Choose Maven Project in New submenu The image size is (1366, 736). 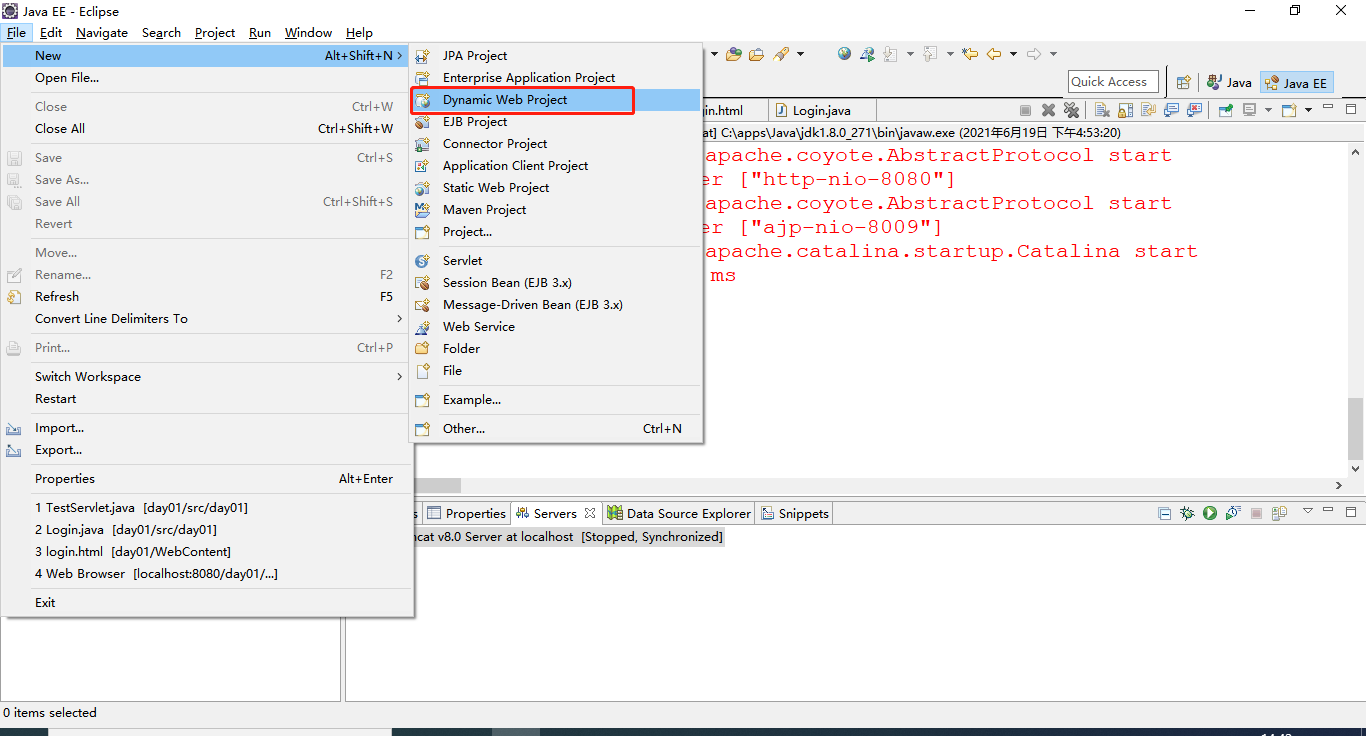point(555,210)
